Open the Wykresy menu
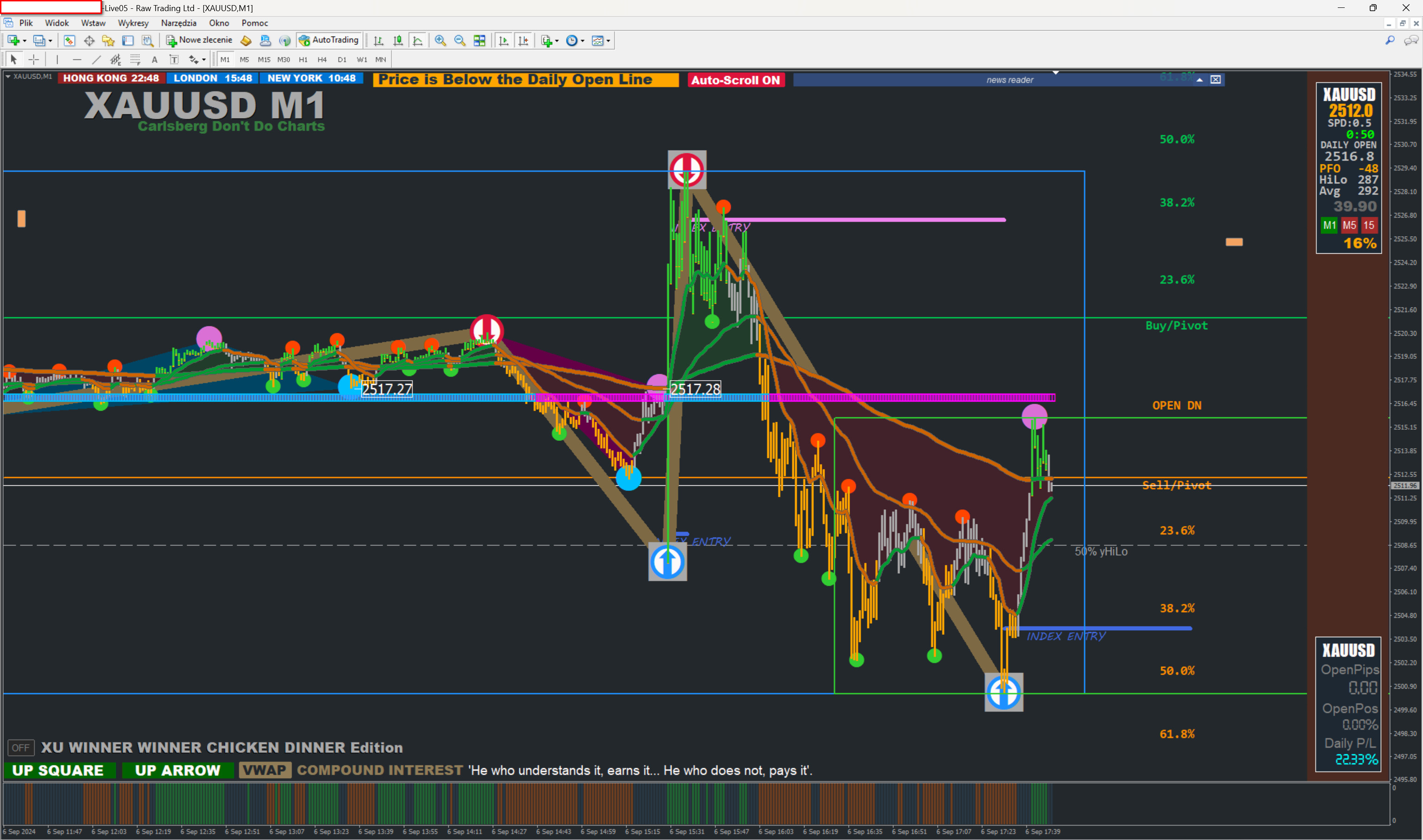1423x840 pixels. [x=132, y=23]
